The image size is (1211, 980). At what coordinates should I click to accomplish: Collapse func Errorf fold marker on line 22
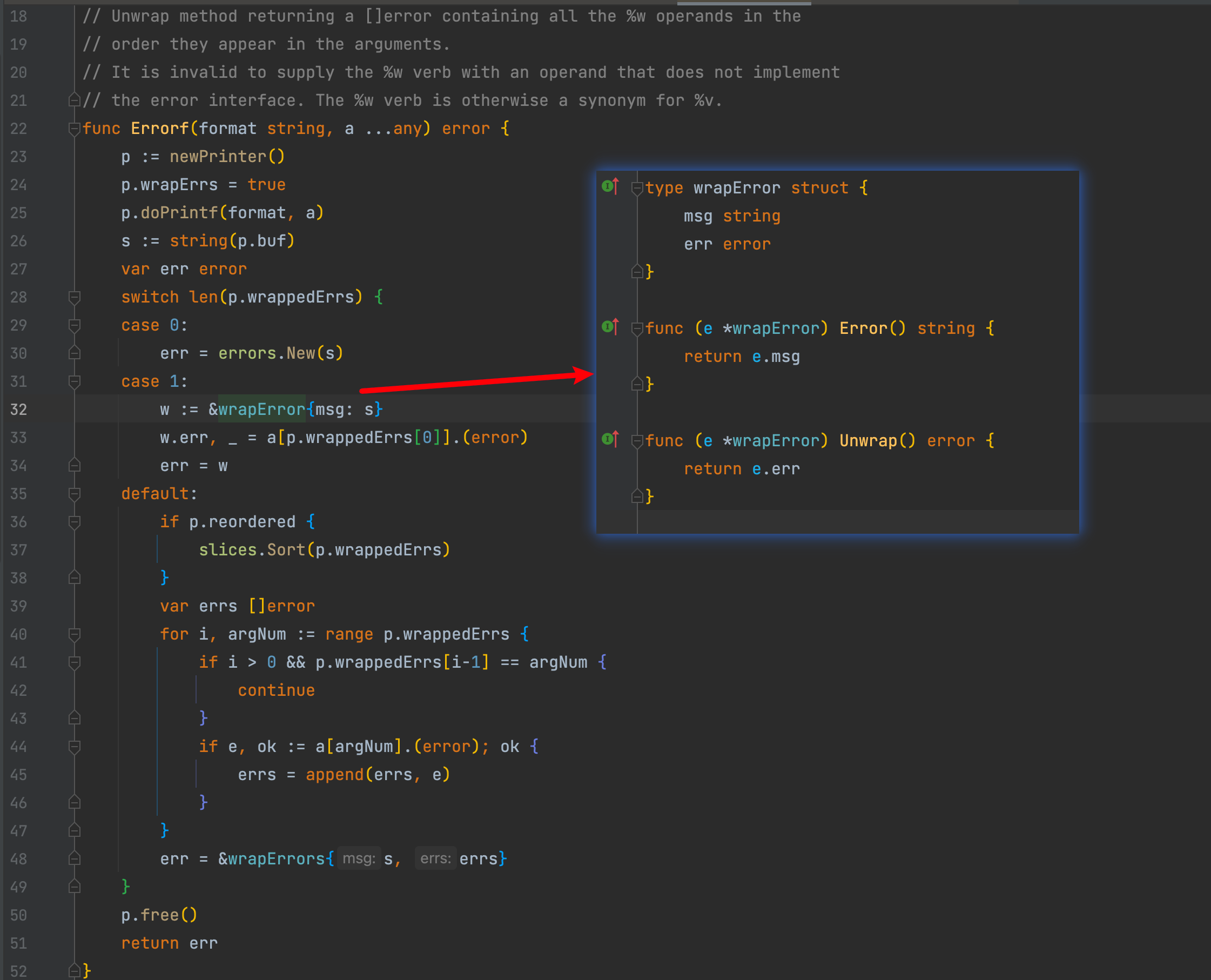74,129
